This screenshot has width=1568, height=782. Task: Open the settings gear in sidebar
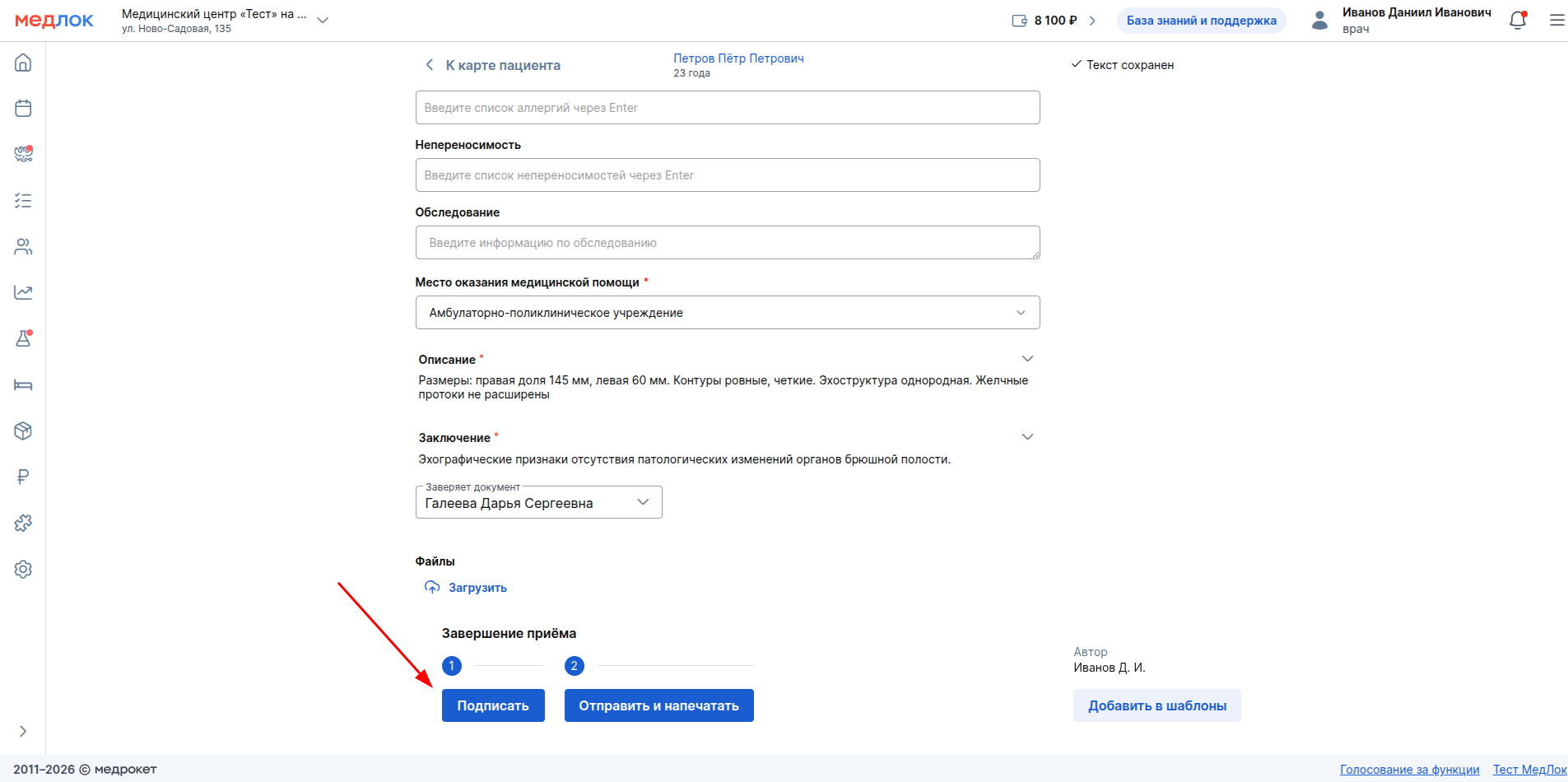[x=23, y=569]
